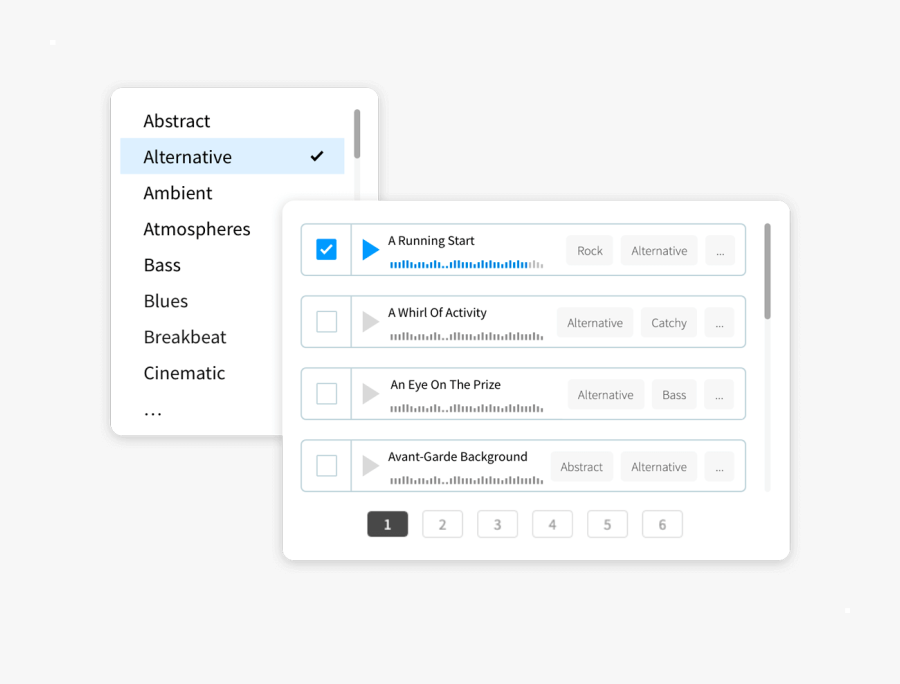Tick the An Eye On The Prize checkbox
Screen dimensions: 900x684
pos(326,394)
